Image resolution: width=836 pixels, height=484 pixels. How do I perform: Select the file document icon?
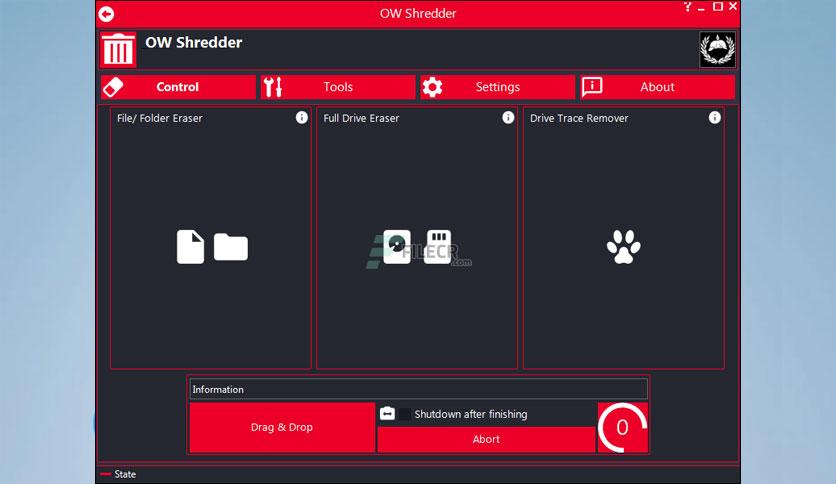(x=190, y=247)
